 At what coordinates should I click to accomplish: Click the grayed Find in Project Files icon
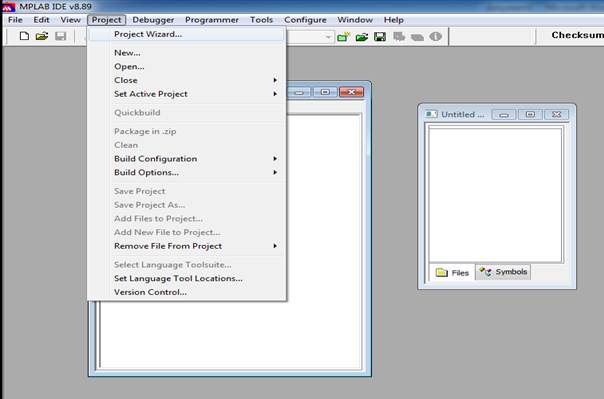tap(417, 37)
